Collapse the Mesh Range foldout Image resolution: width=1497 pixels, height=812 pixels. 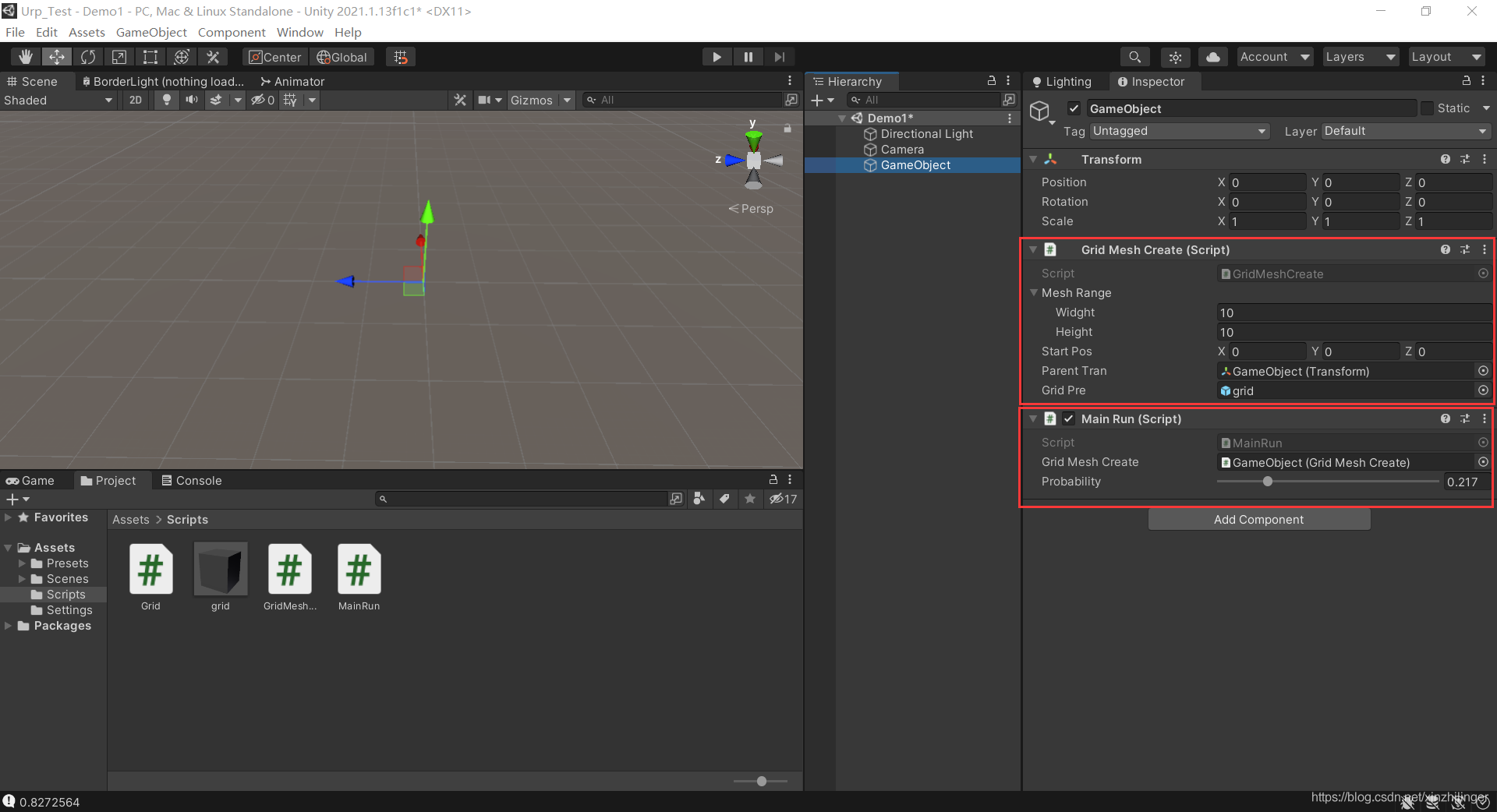(1034, 293)
